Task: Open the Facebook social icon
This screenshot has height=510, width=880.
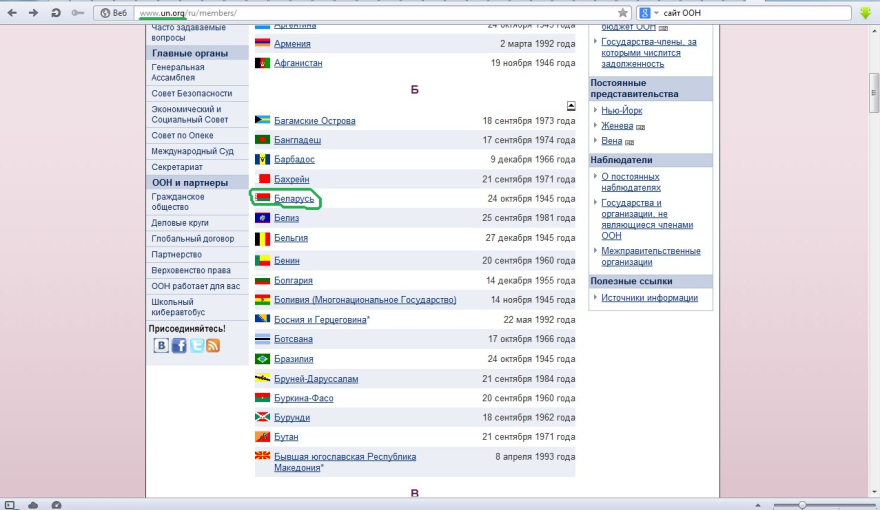Action: [x=179, y=346]
